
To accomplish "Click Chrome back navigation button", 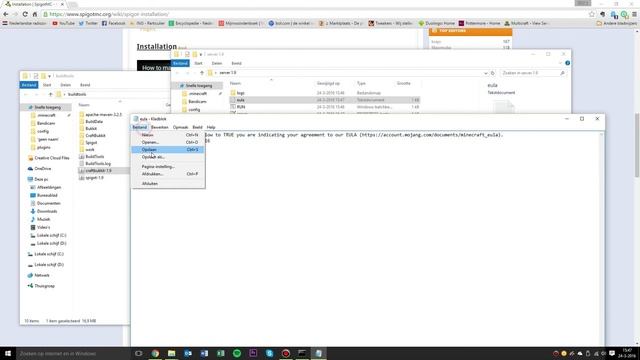I will click(6, 14).
